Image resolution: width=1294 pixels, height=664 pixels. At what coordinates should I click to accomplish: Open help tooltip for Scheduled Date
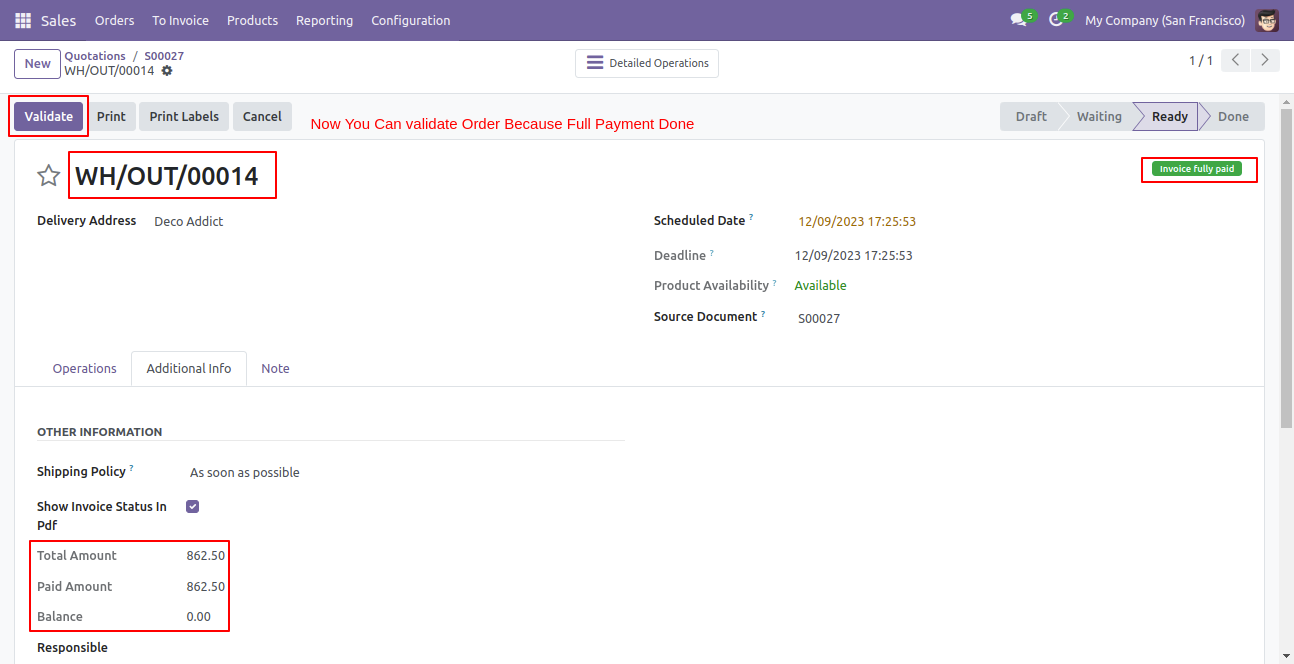point(751,217)
